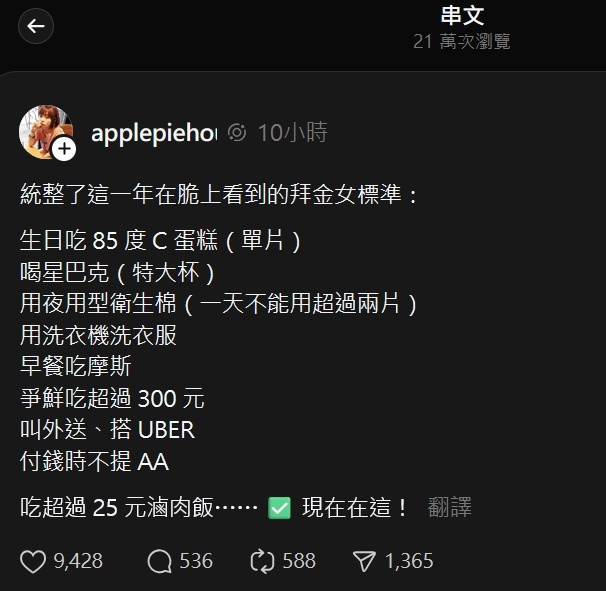The image size is (606, 591).
Task: Click the 串文 page title
Action: click(x=462, y=16)
